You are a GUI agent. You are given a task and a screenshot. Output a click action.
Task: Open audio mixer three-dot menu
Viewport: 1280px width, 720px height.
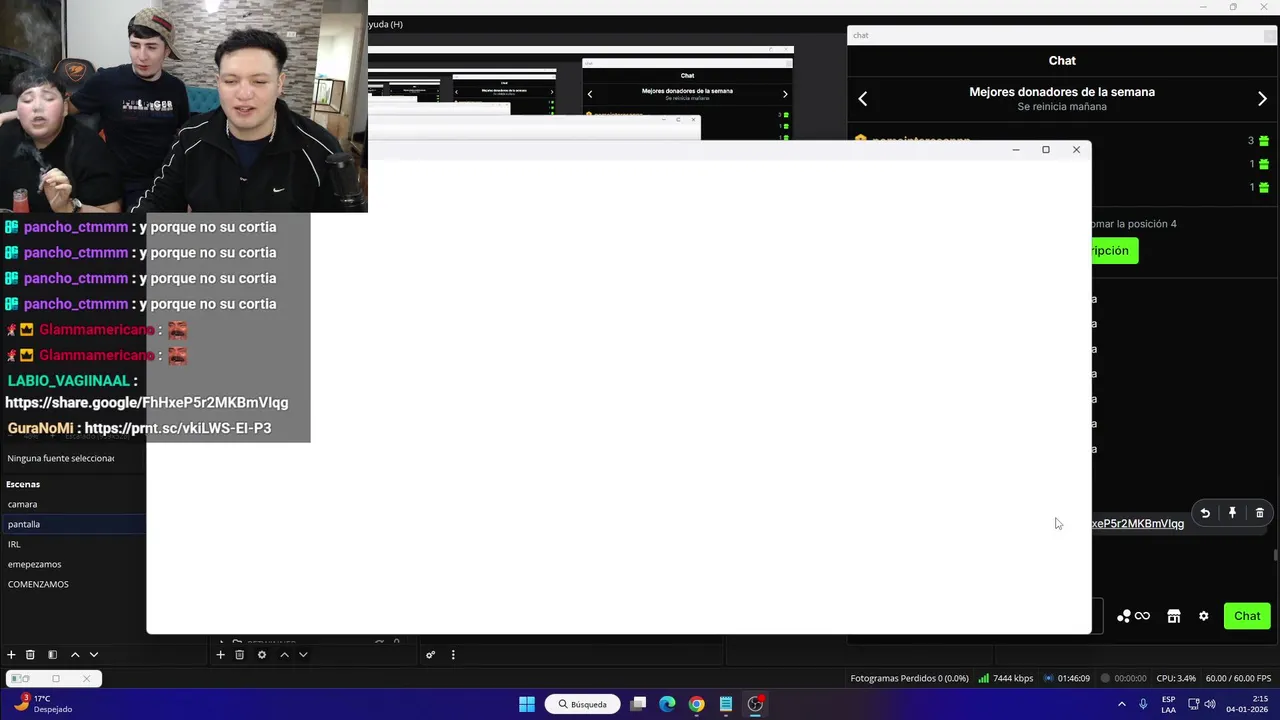click(453, 655)
